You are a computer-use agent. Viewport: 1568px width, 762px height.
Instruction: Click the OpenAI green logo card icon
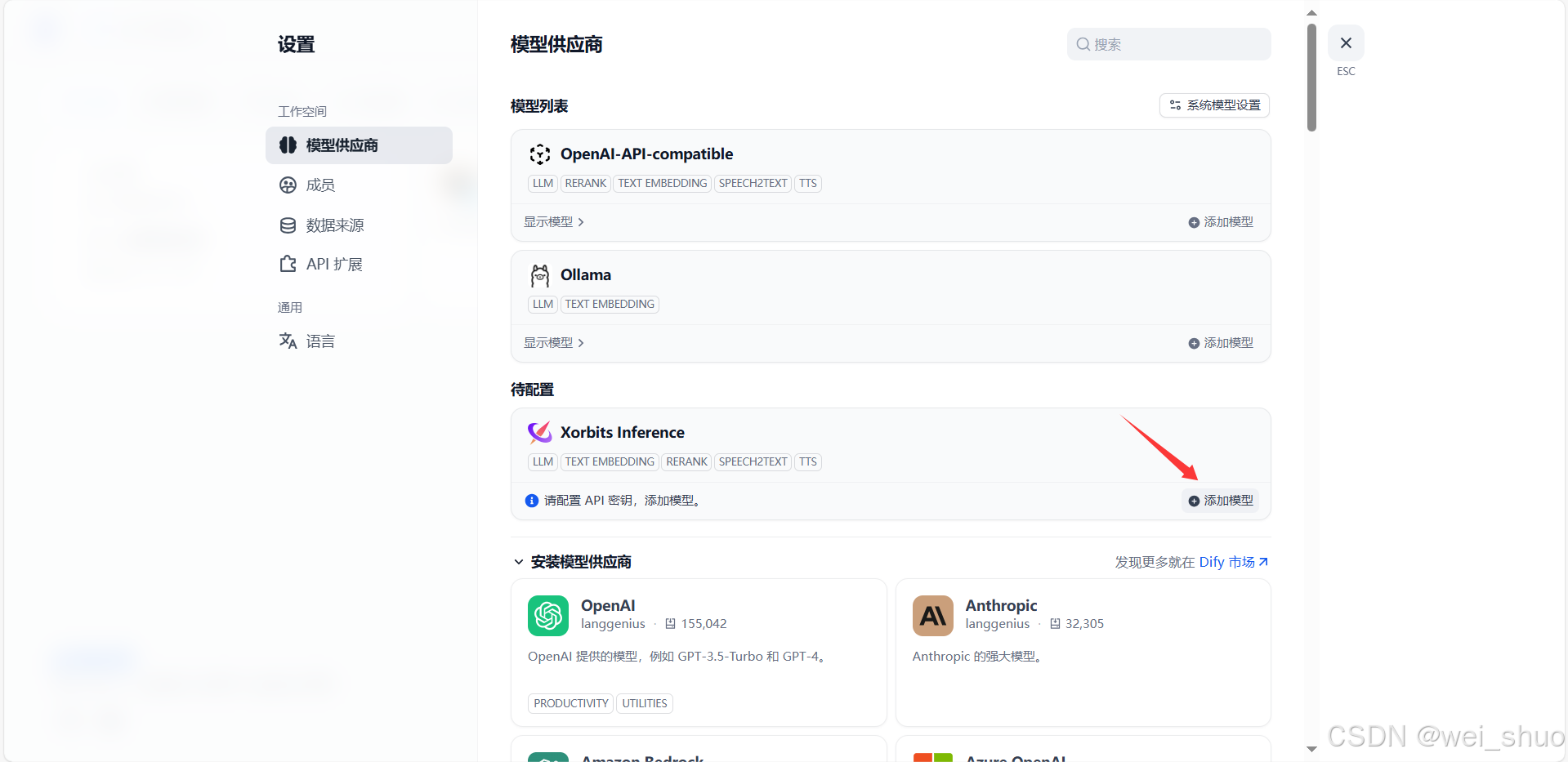548,616
